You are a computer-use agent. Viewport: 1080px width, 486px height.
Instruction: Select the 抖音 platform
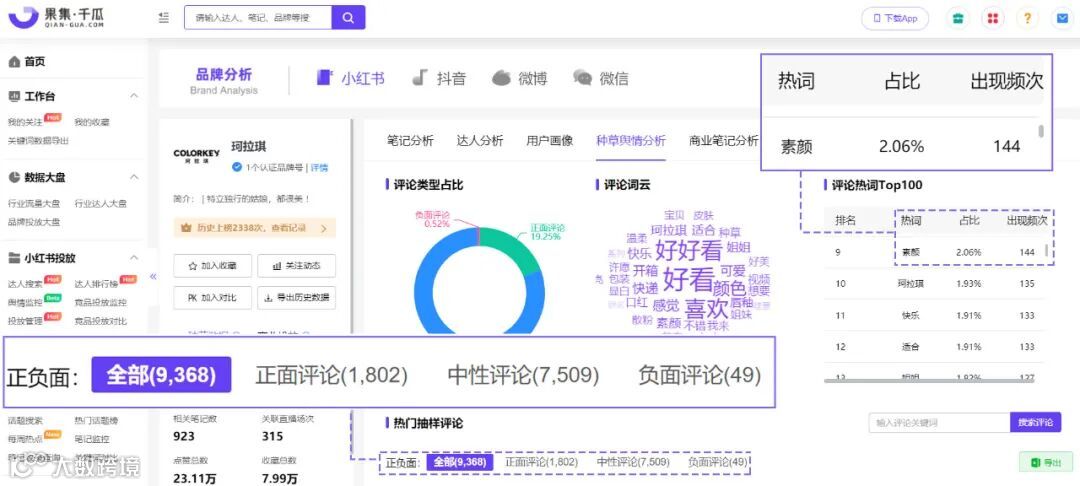439,78
